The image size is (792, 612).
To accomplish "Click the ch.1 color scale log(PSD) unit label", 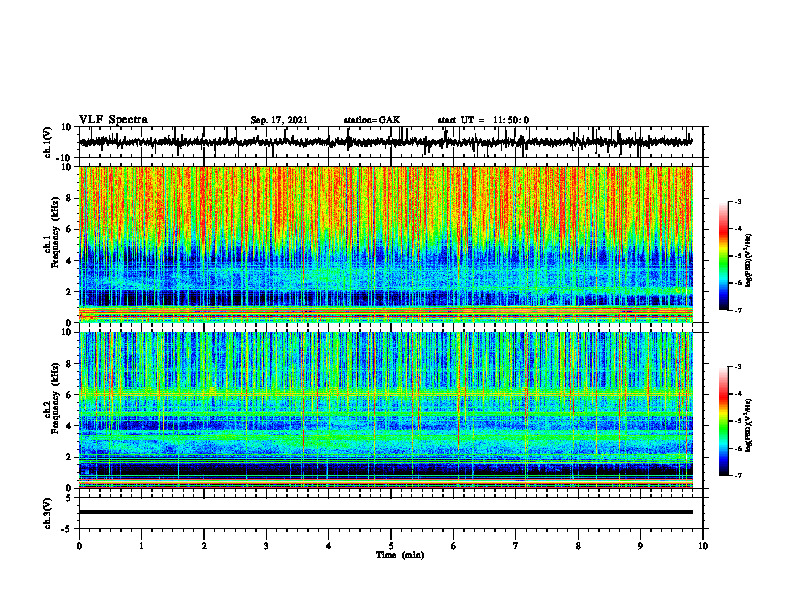I will (749, 260).
